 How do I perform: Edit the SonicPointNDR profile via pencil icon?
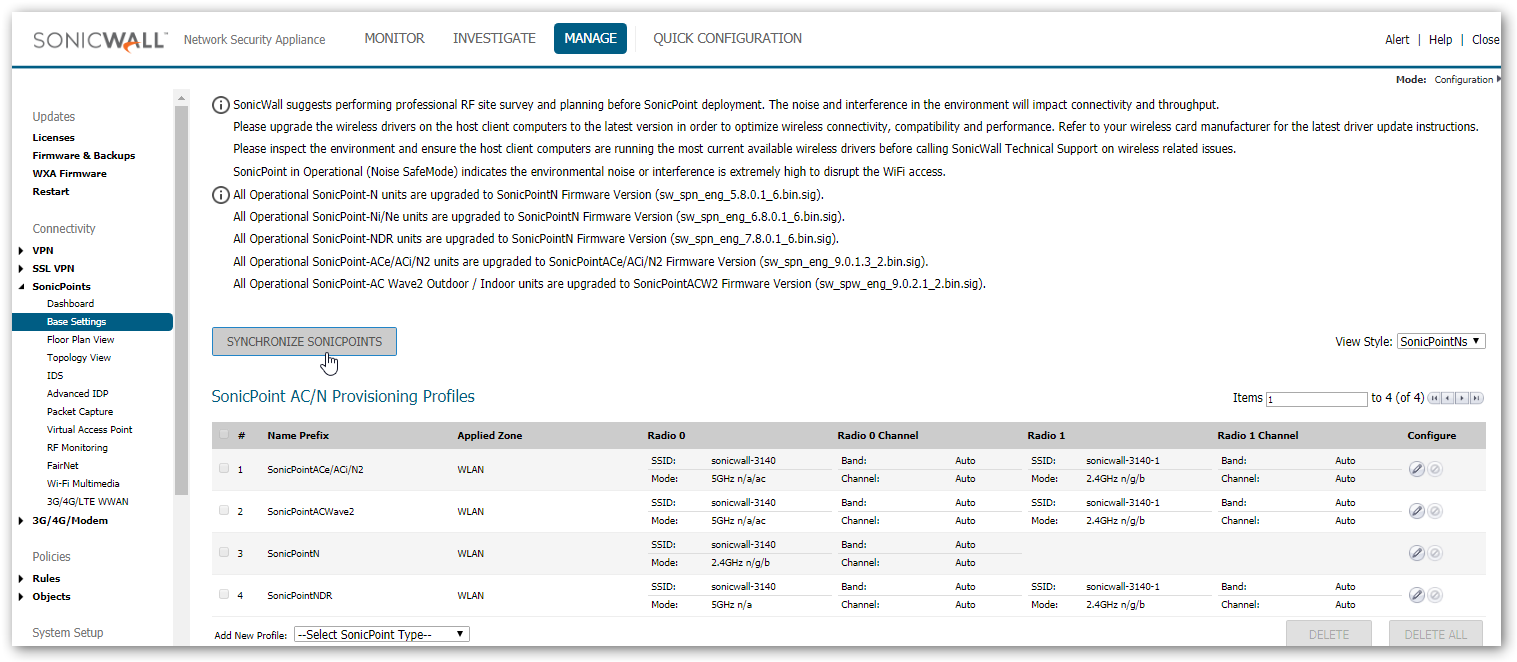[1416, 595]
